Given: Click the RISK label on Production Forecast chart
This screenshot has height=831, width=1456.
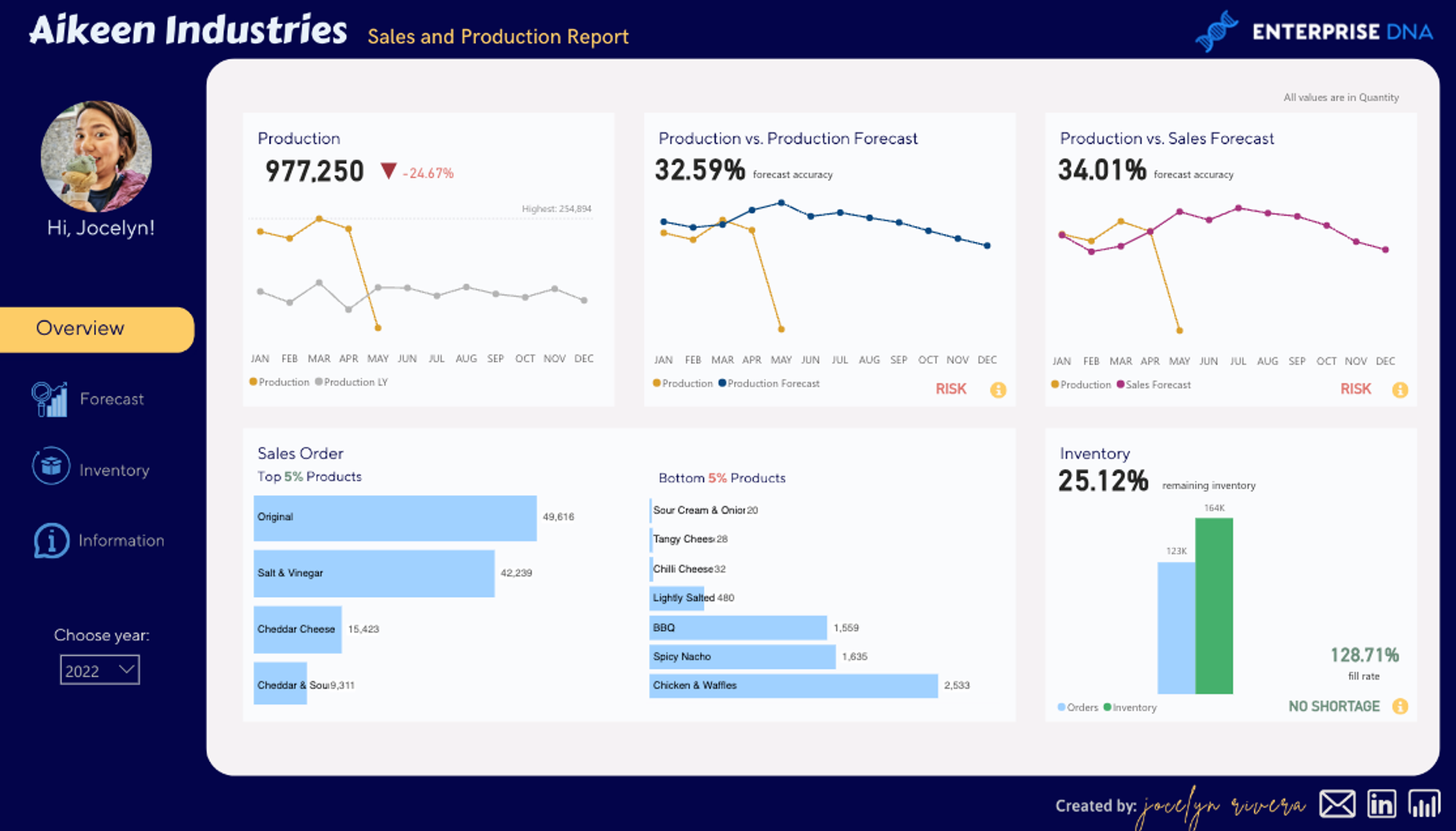Looking at the screenshot, I should click(950, 389).
